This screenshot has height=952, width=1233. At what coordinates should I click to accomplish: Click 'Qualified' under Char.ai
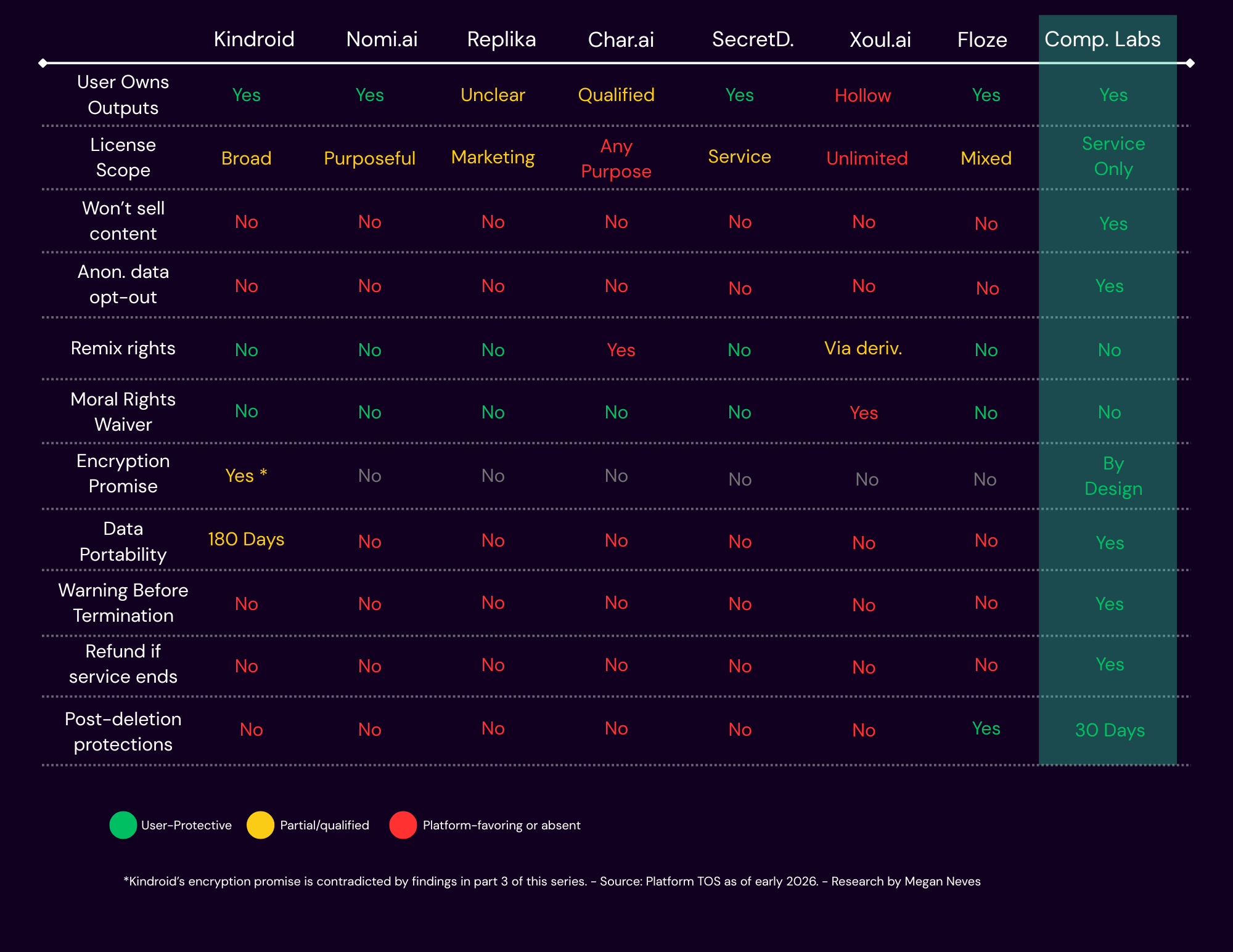[616, 95]
